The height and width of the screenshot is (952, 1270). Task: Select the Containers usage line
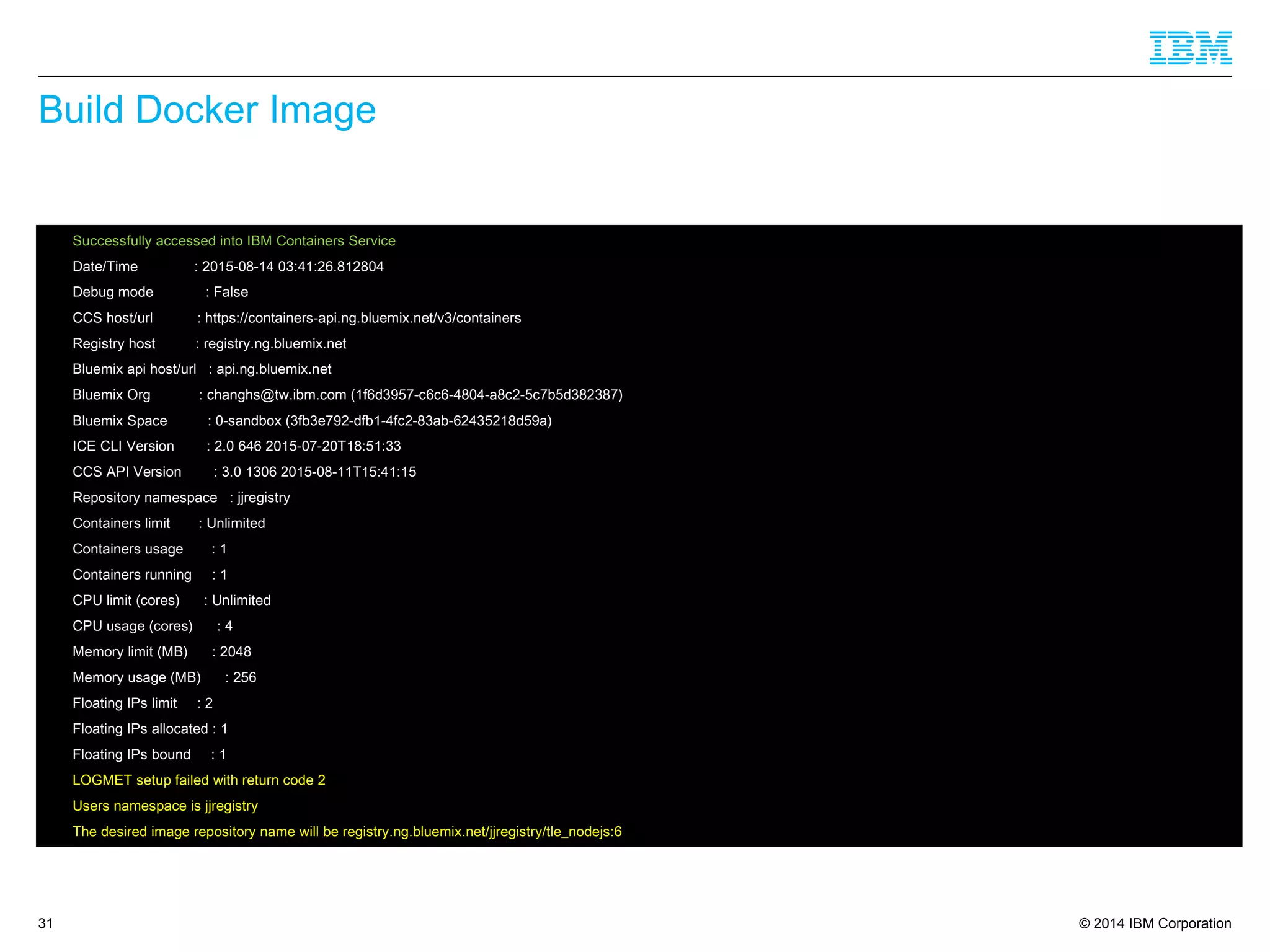coord(149,549)
